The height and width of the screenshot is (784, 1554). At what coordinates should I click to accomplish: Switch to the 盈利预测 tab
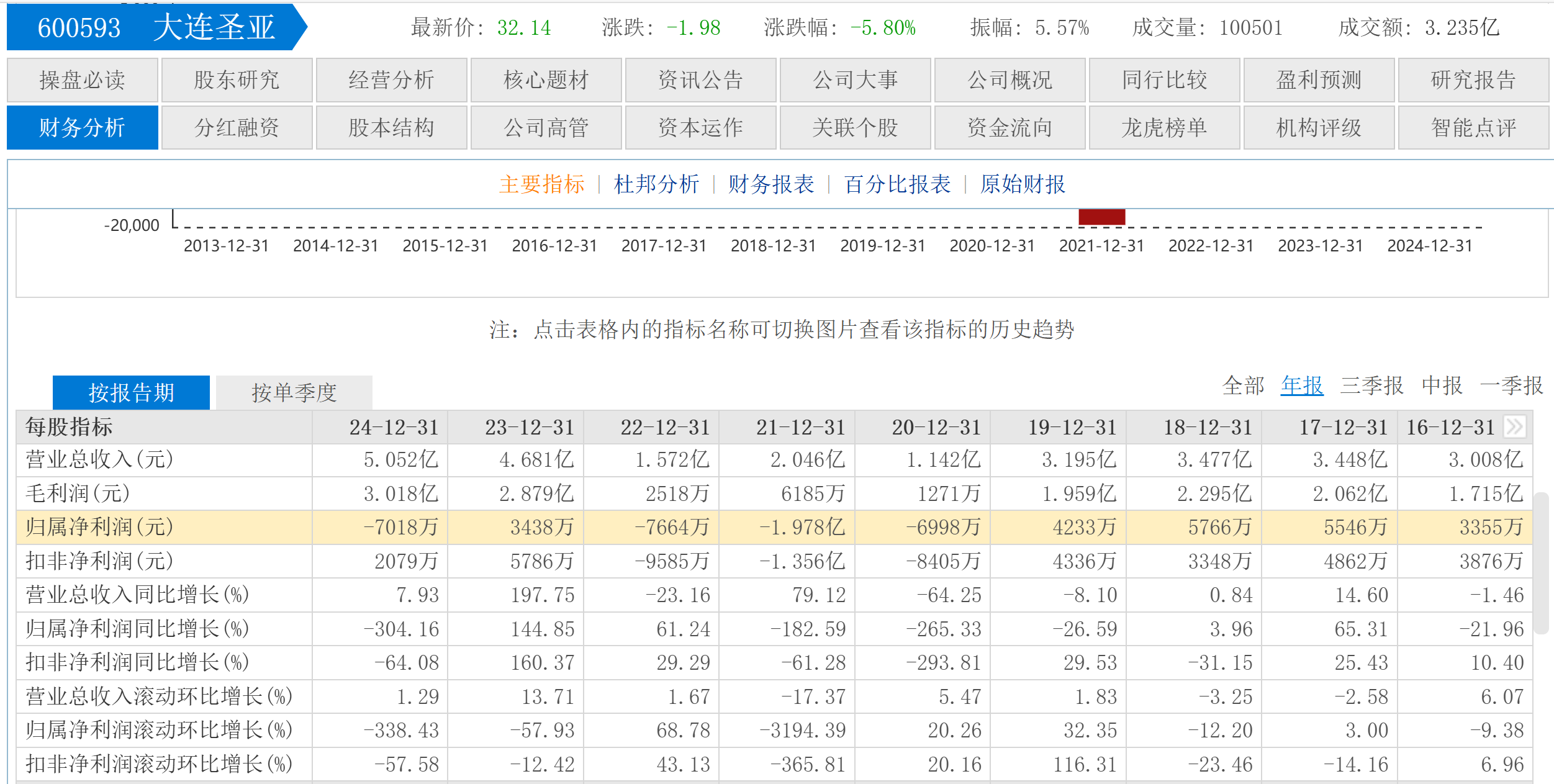(x=1319, y=80)
